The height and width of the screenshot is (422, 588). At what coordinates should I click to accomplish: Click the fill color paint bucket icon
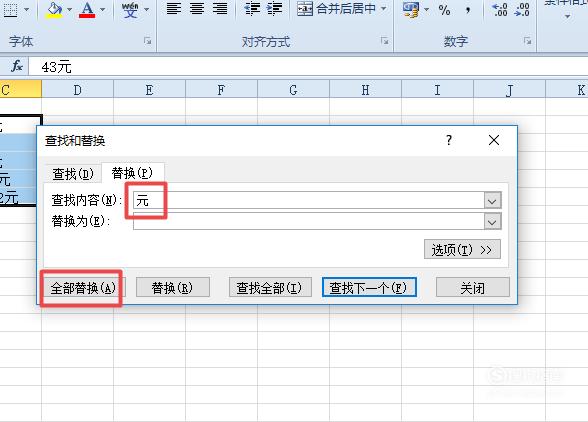(55, 9)
